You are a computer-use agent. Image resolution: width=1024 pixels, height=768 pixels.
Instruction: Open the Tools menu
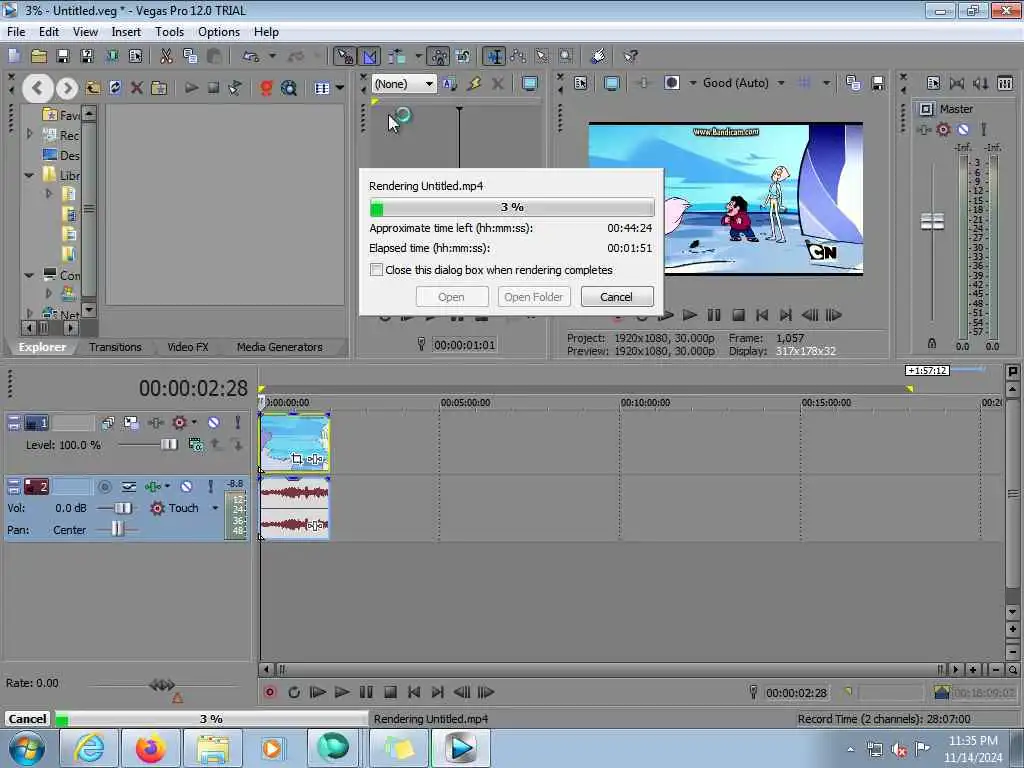pos(169,31)
